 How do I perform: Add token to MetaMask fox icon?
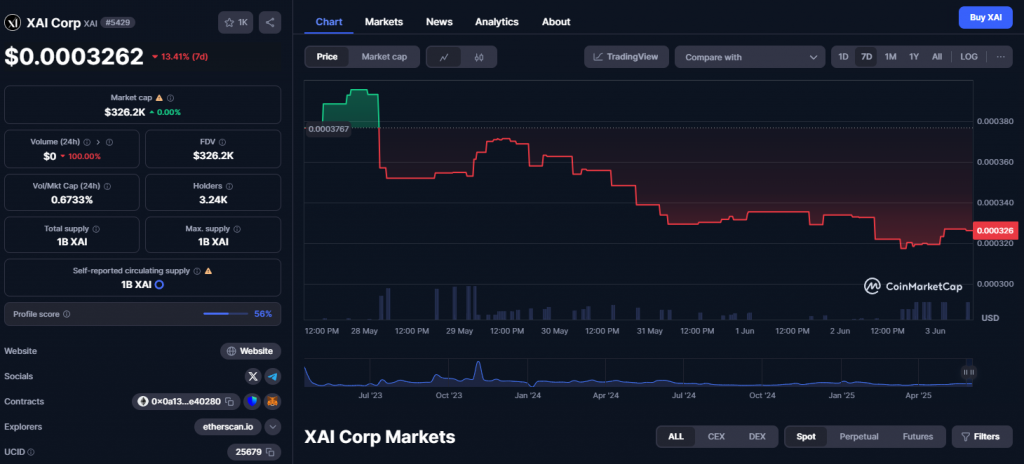[x=273, y=401]
